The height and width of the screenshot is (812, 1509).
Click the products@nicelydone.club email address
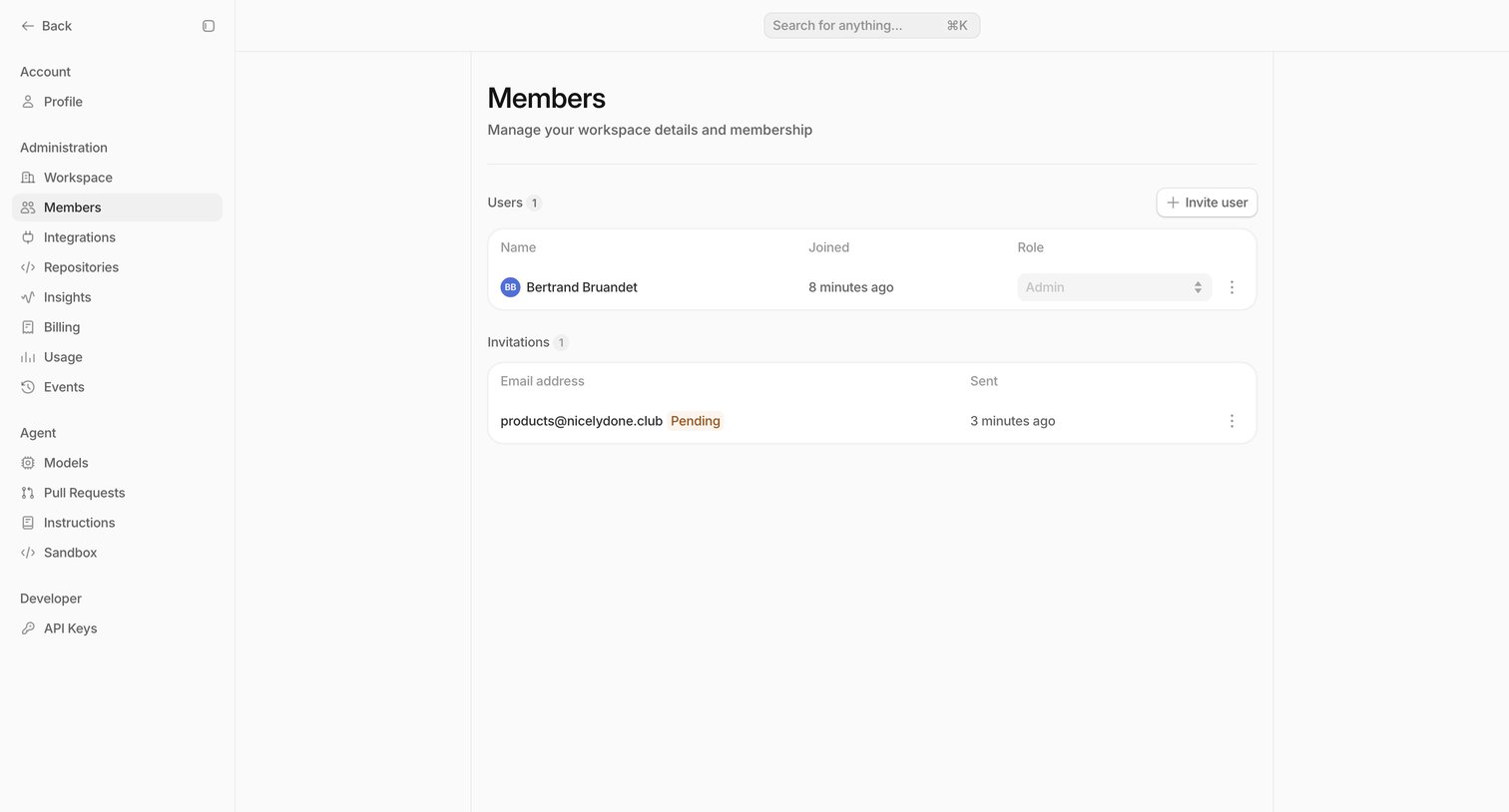(x=581, y=421)
